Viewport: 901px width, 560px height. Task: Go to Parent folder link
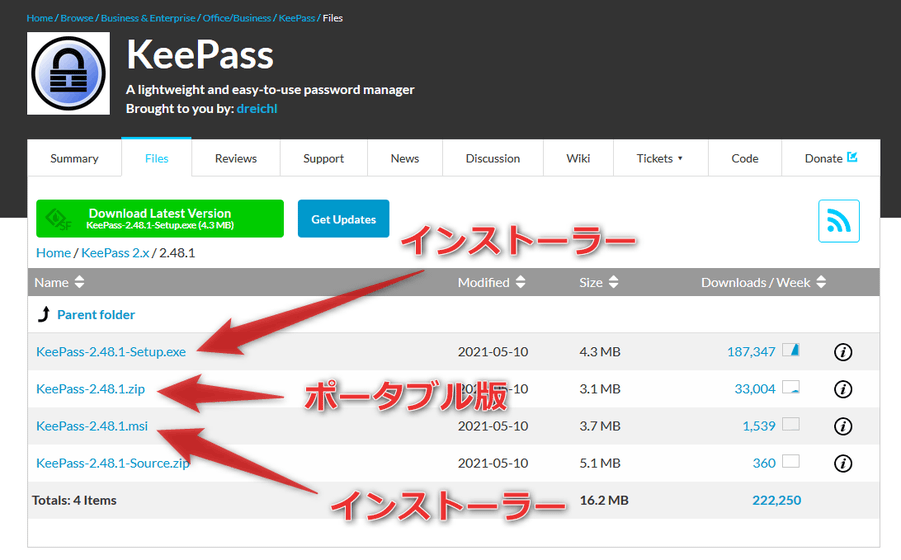tap(96, 315)
